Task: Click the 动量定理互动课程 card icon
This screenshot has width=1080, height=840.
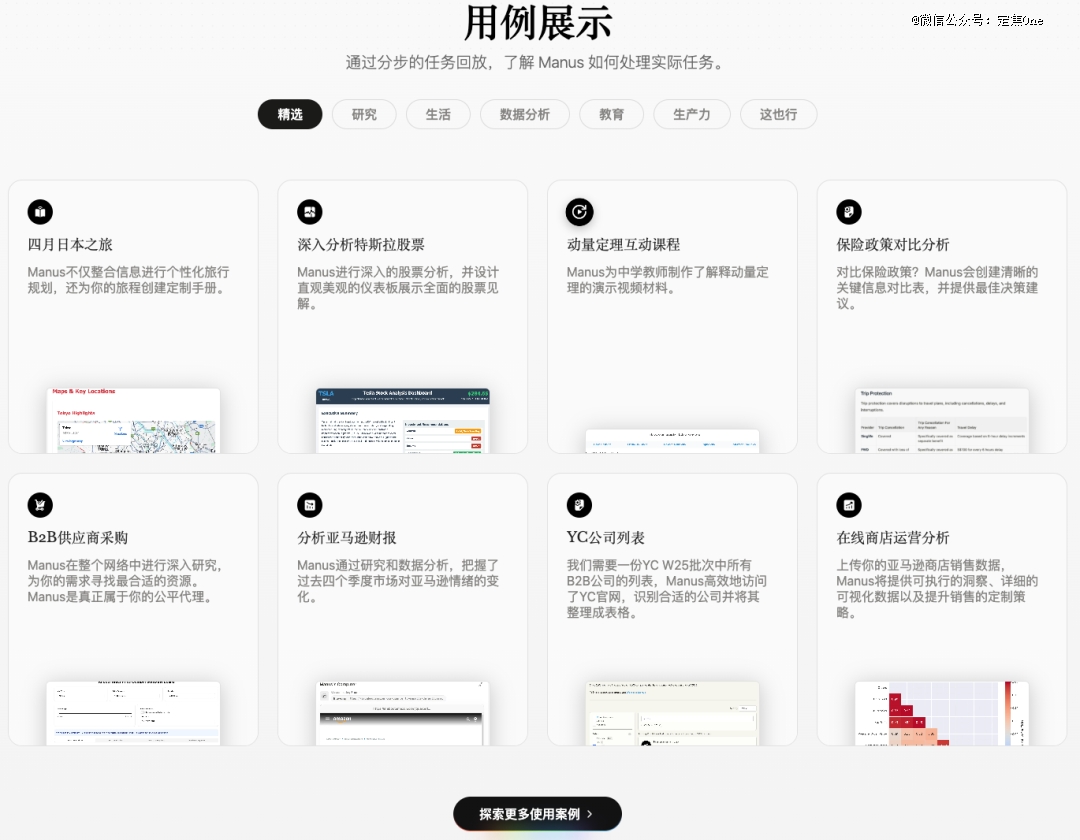Action: coord(580,212)
